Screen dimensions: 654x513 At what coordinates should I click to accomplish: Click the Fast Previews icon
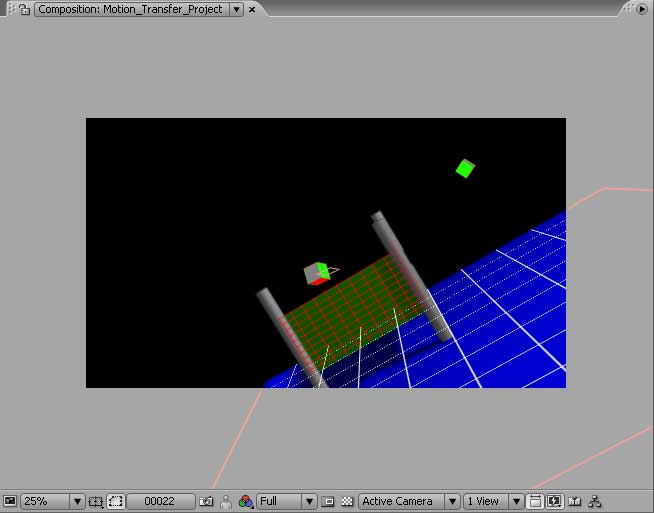(554, 501)
